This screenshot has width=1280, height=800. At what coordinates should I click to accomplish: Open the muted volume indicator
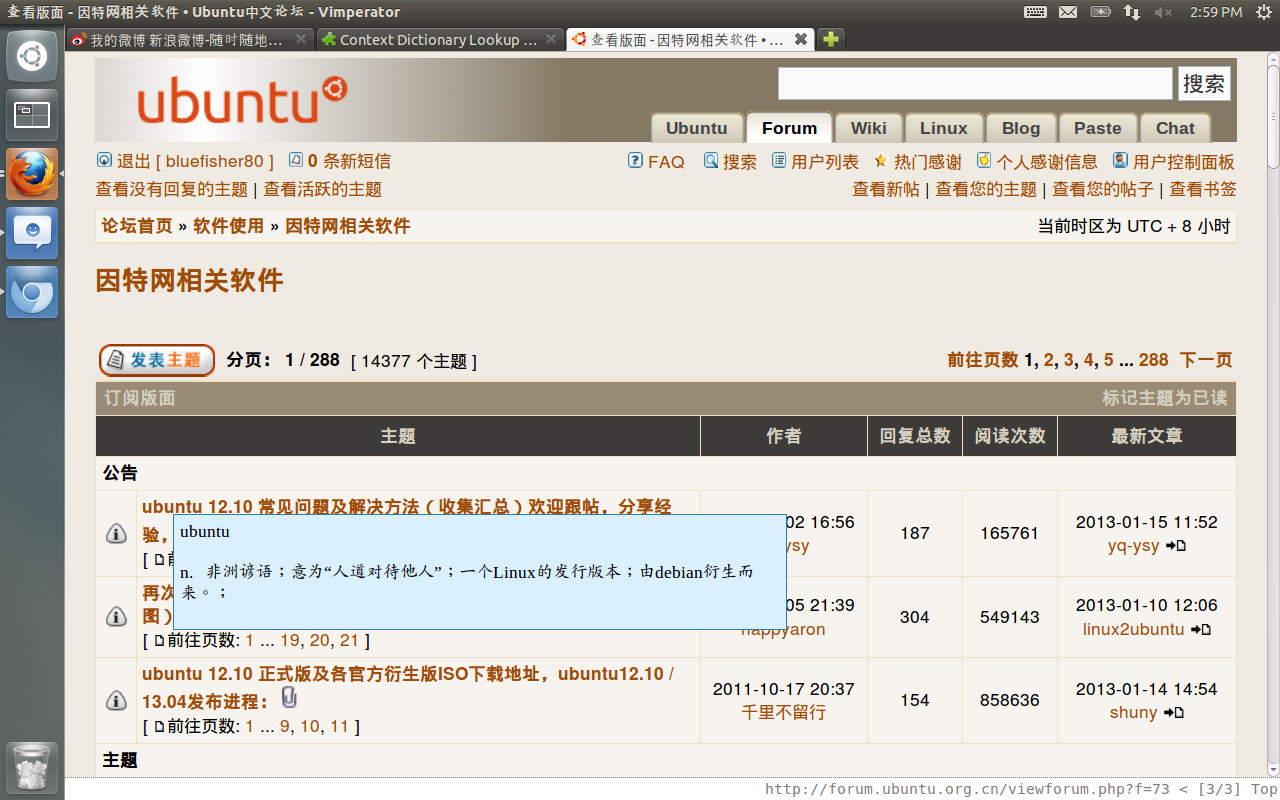point(1163,12)
